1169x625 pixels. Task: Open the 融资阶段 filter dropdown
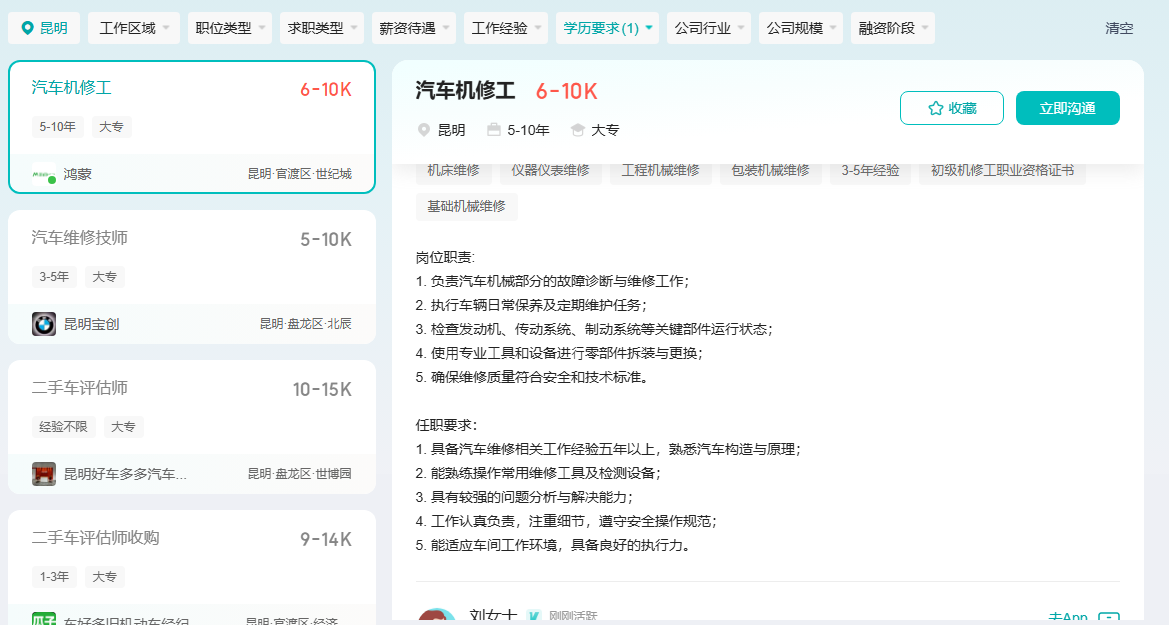(892, 28)
